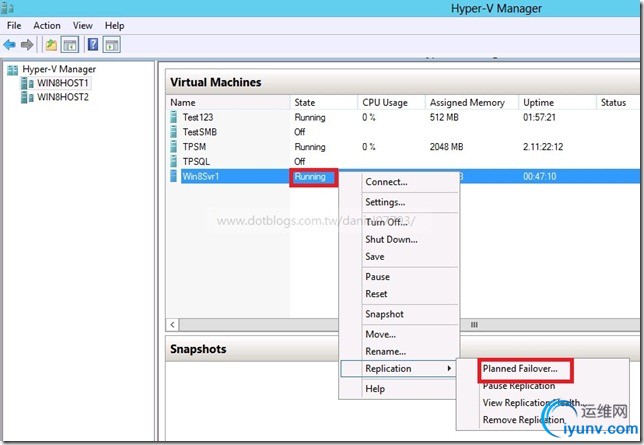The width and height of the screenshot is (644, 445).
Task: Toggle Show/Hide Console Tree toolbar icon
Action: coord(70,44)
